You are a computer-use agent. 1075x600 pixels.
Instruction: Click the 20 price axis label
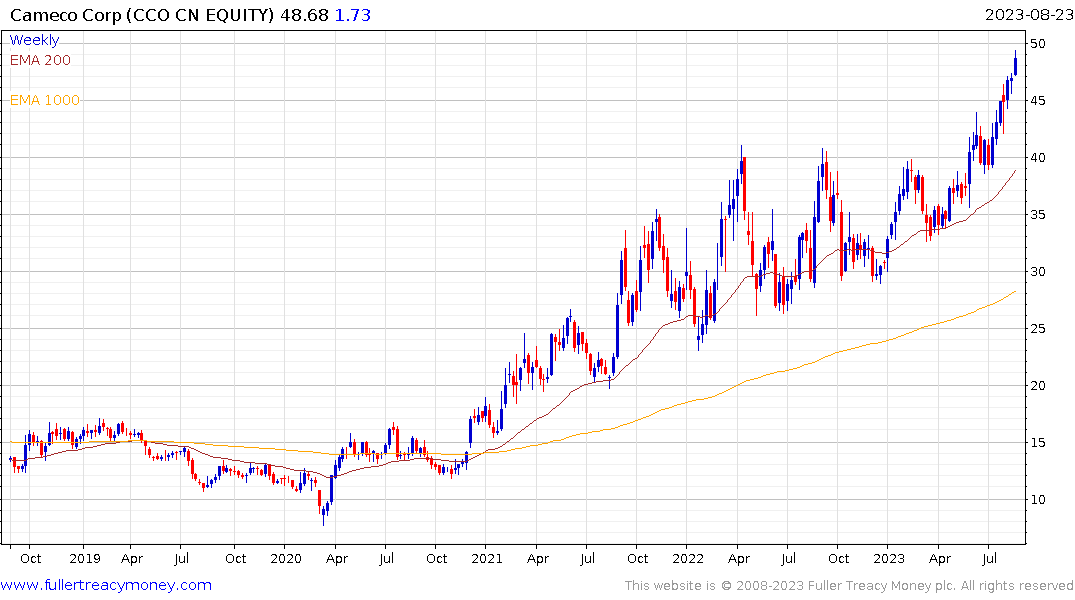coord(1038,385)
